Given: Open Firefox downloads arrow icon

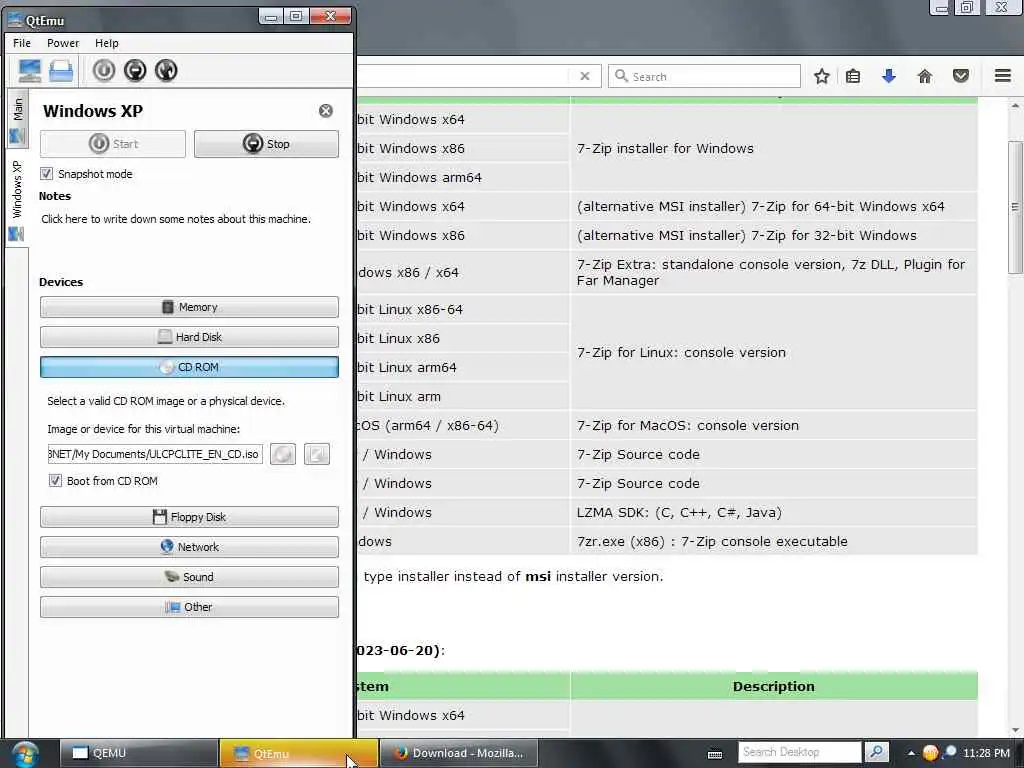Looking at the screenshot, I should click(x=889, y=76).
